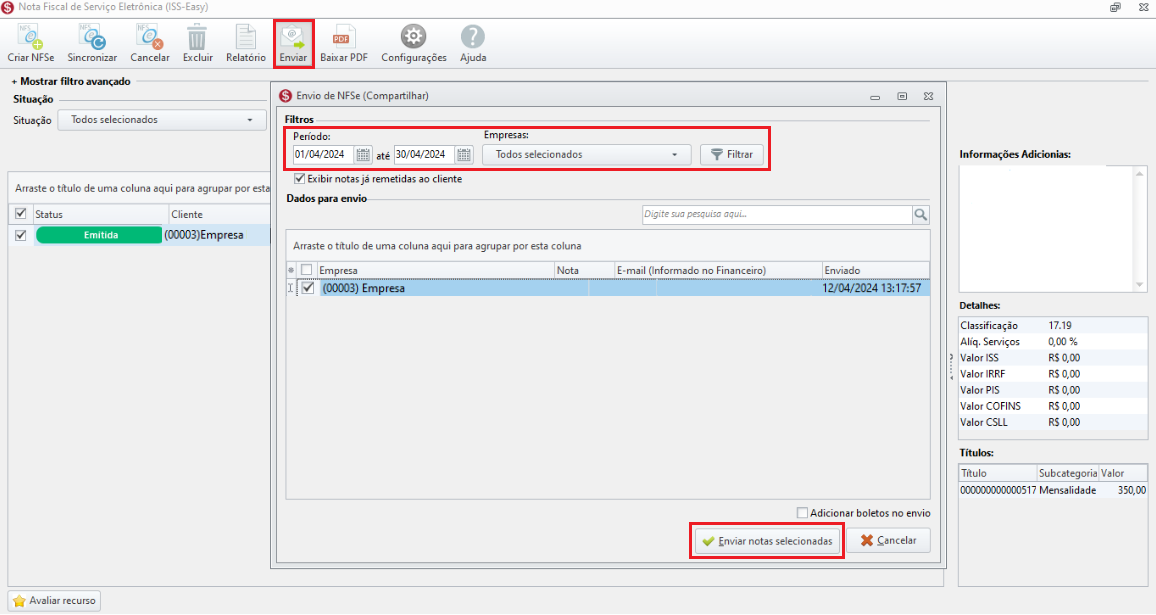1156x615 pixels.
Task: Click the Filtrar button
Action: pyautogui.click(x=731, y=155)
